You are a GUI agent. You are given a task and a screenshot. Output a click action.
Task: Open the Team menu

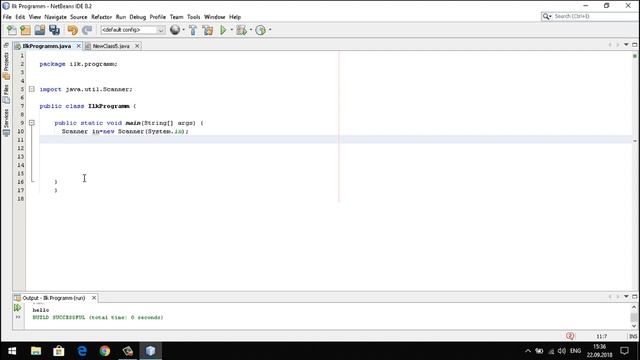point(176,17)
